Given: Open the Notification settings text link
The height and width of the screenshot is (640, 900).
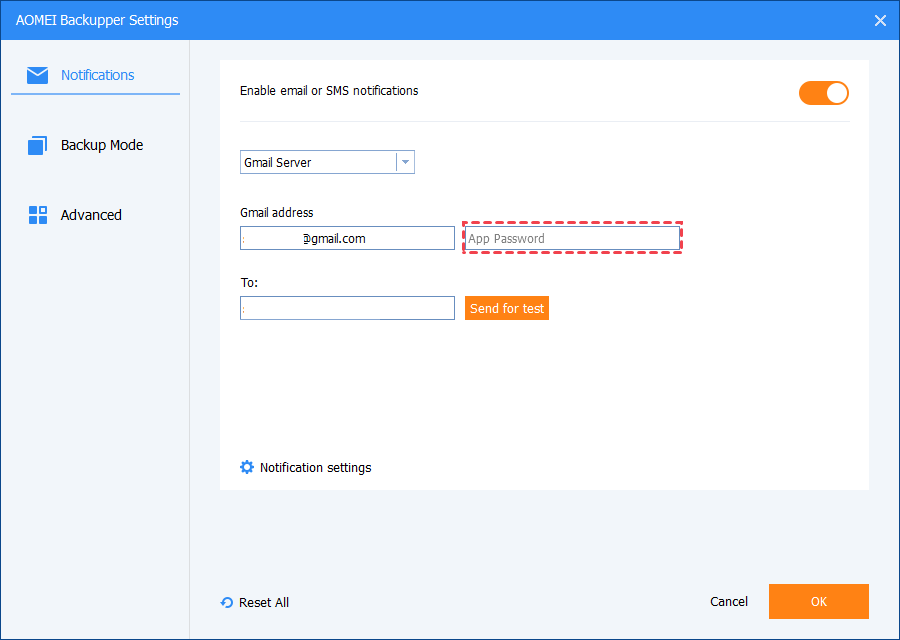Looking at the screenshot, I should coord(315,467).
